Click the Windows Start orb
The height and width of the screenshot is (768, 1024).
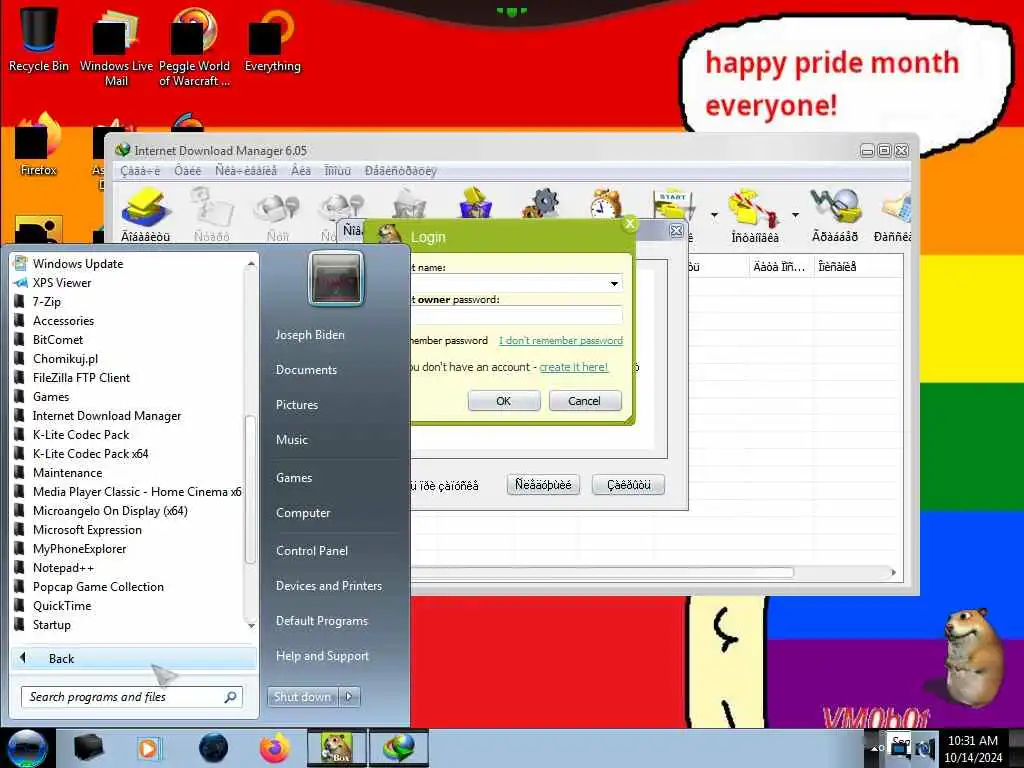(26, 748)
